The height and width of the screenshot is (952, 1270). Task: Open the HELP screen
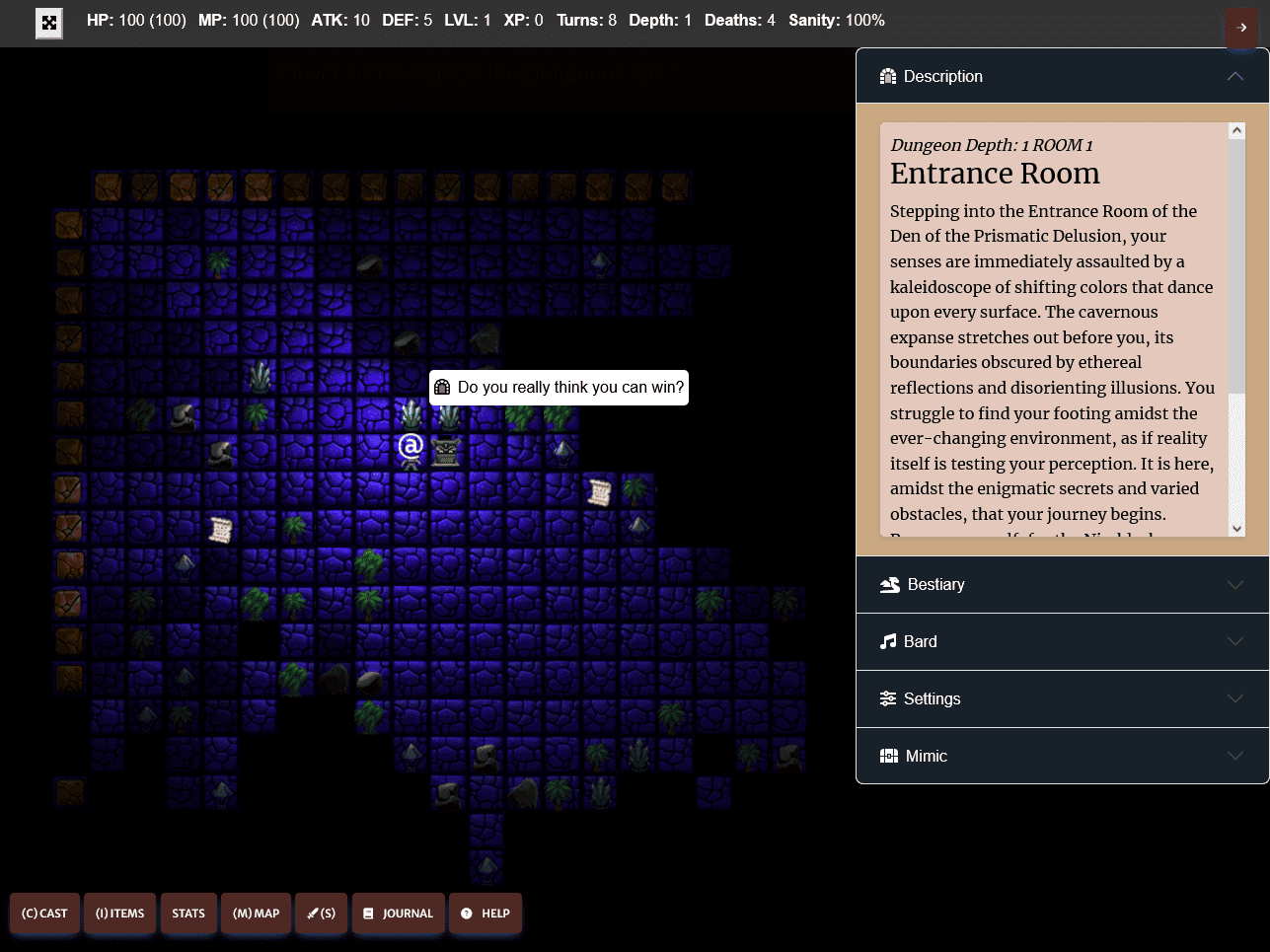point(485,914)
